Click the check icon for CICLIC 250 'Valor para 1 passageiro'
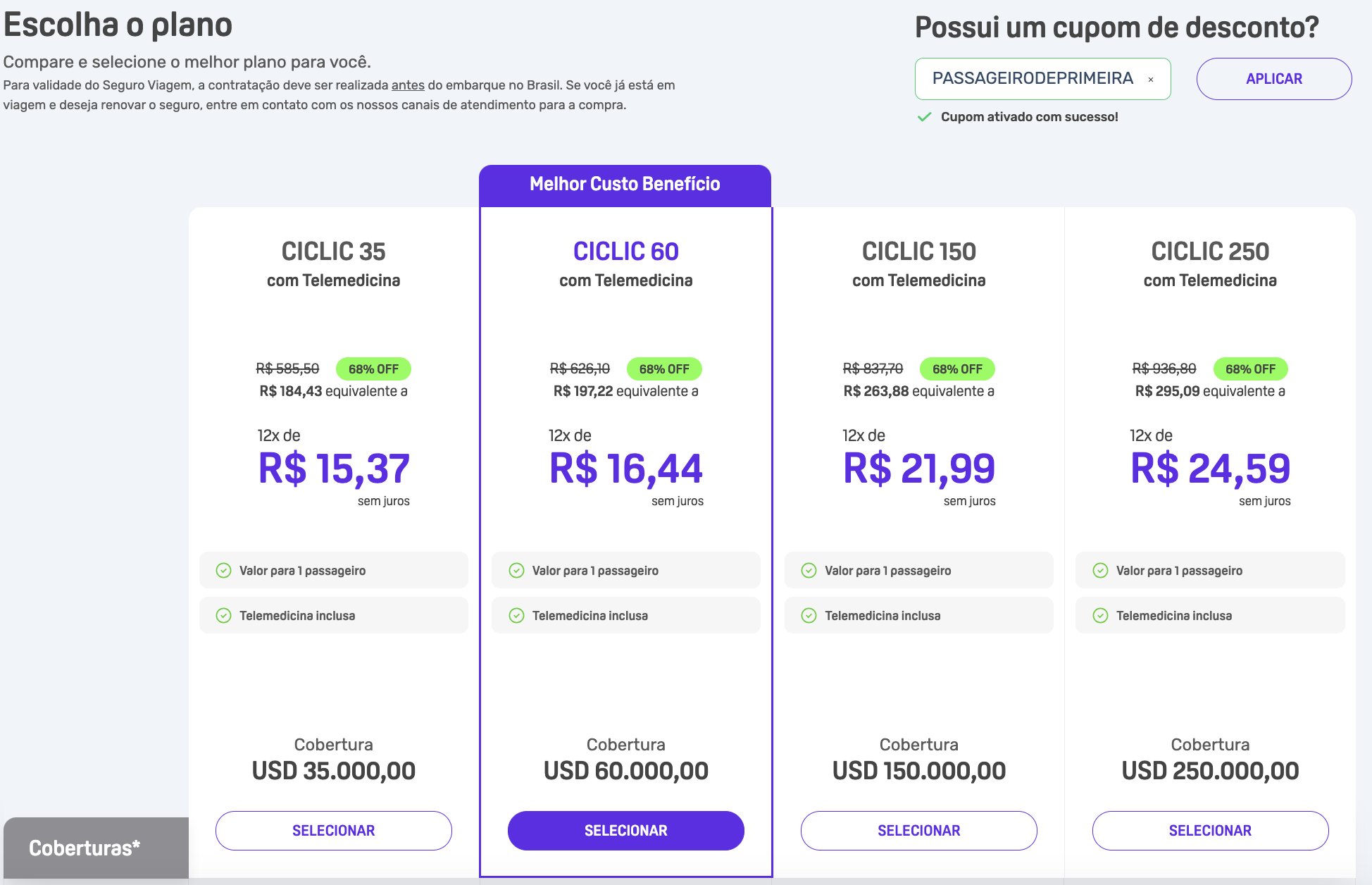1372x885 pixels. tap(1100, 571)
